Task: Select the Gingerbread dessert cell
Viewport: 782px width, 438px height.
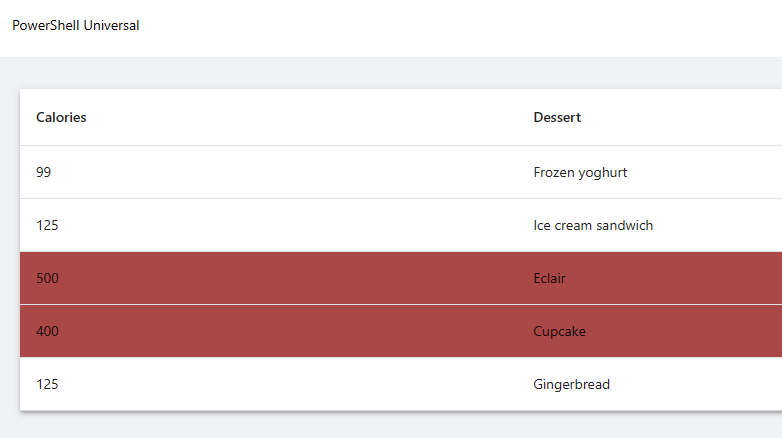Action: pos(571,384)
